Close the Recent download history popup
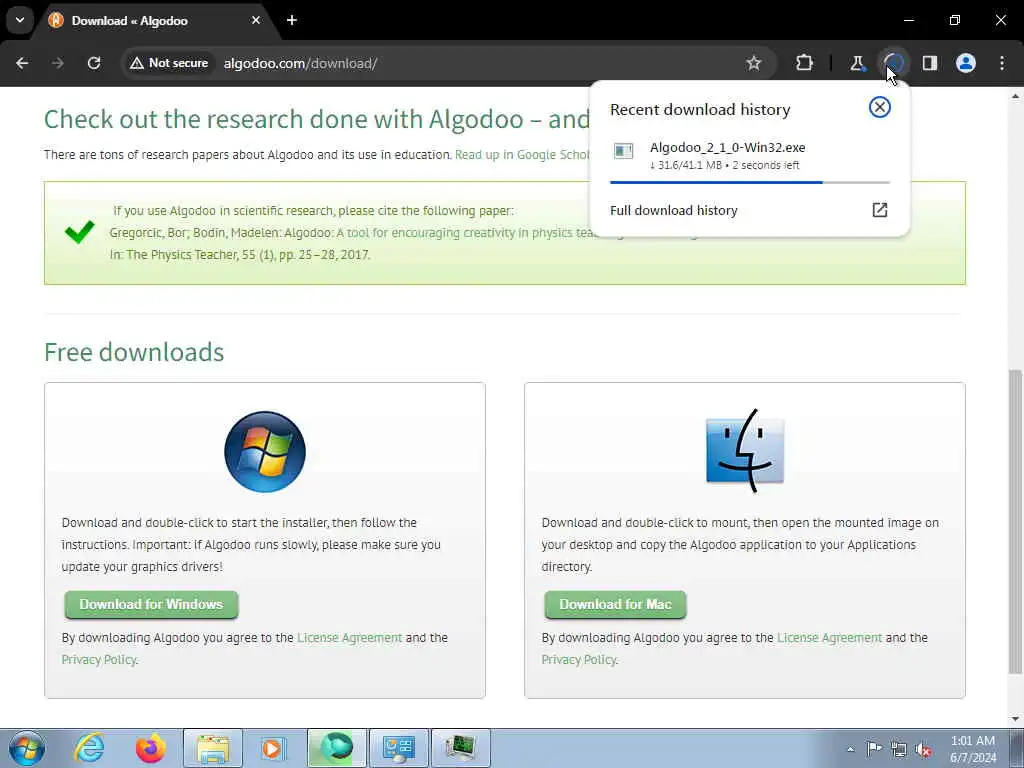The image size is (1024, 768). coord(880,107)
